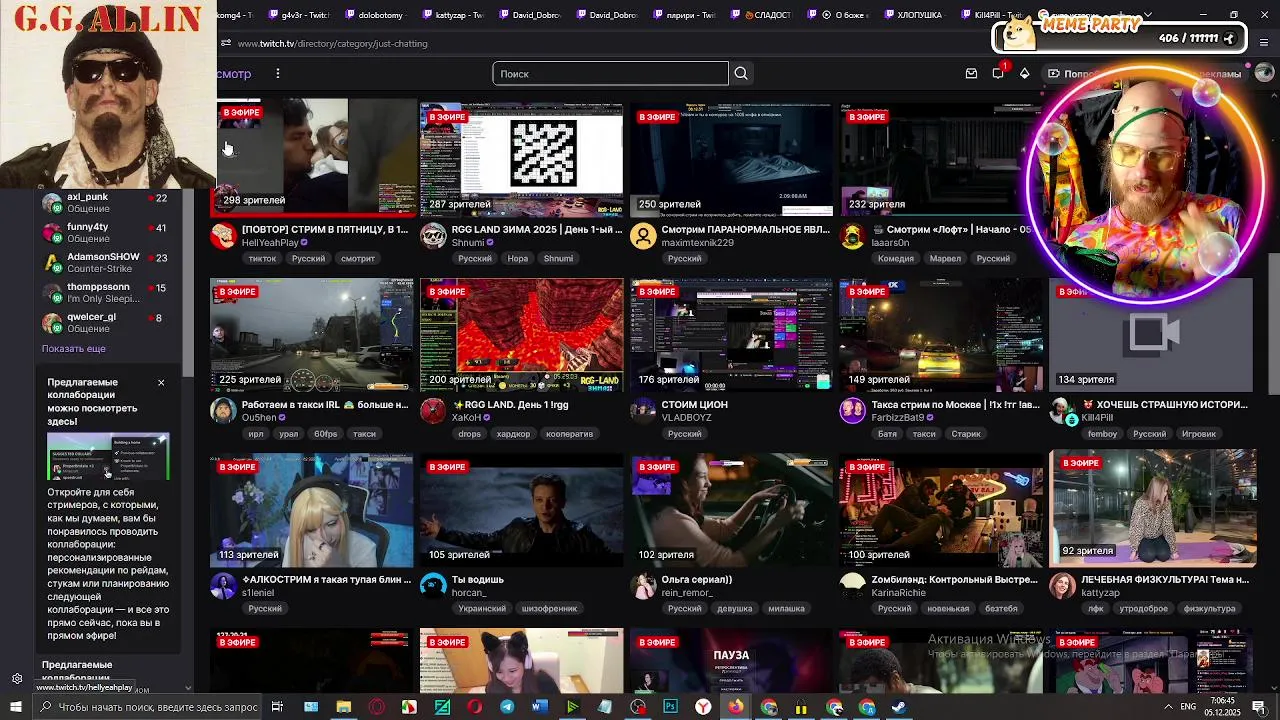Click the Get Bits diamond icon
This screenshot has height=720, width=1280.
click(1024, 73)
